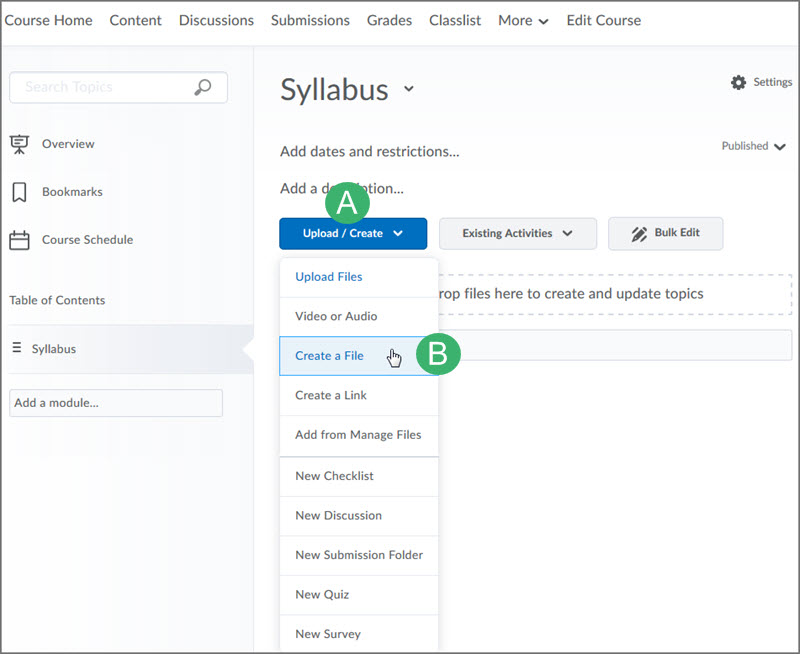
Task: Choose New Survey menu item
Action: point(359,634)
